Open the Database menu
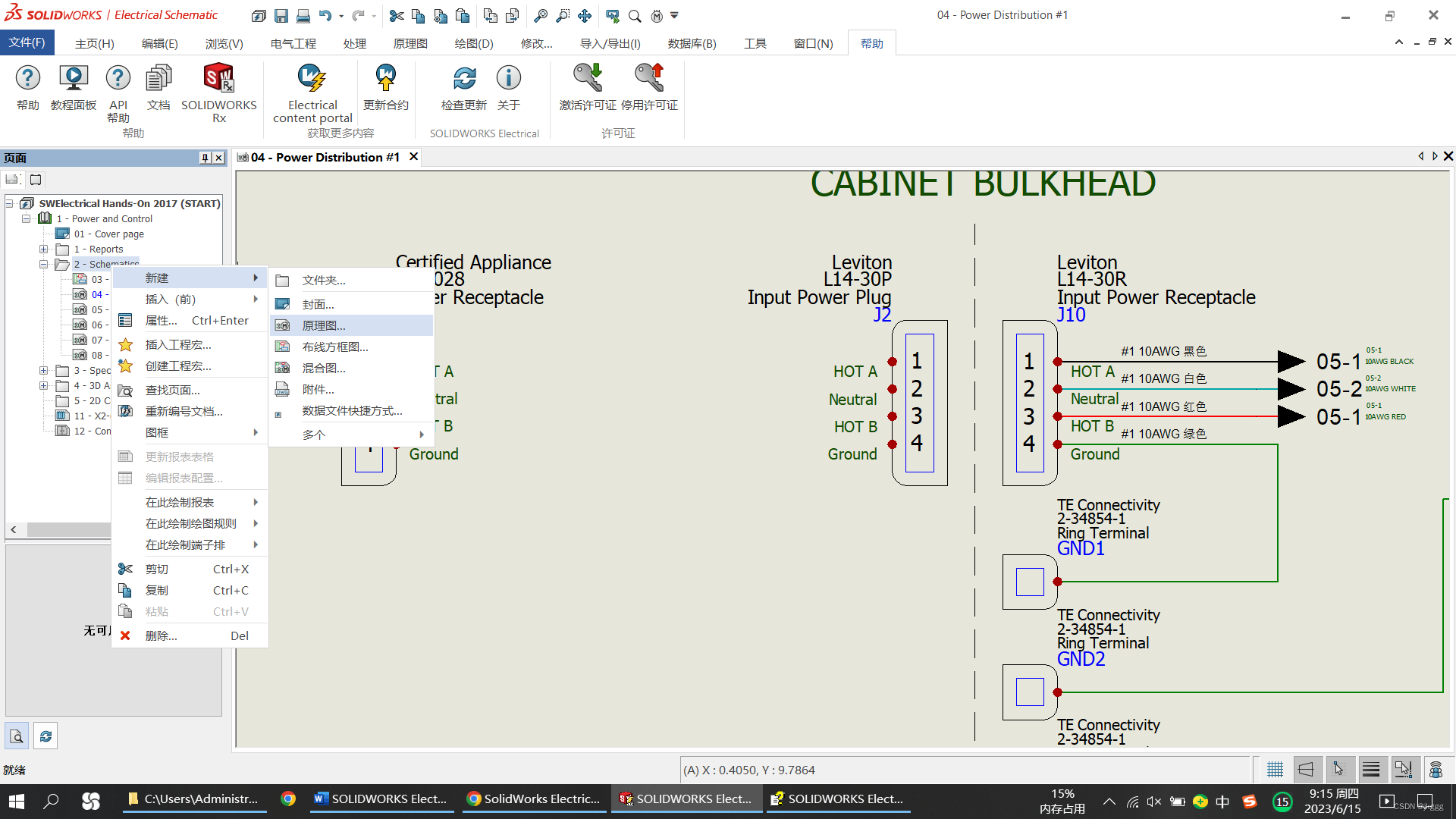The width and height of the screenshot is (1456, 819). 692,43
